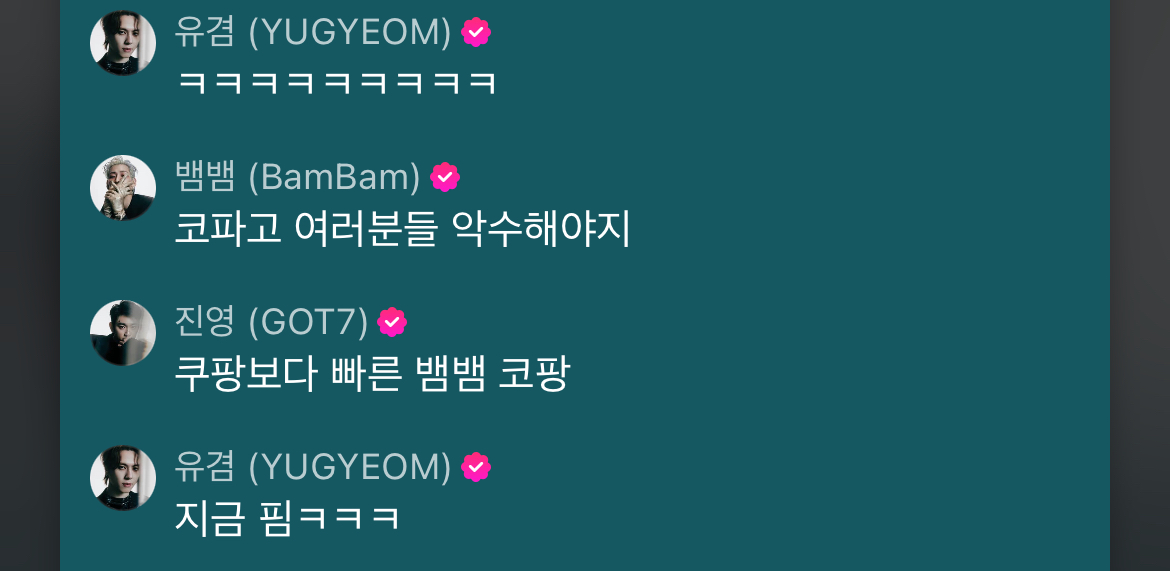Click the dark margin right of chat panel
The image size is (1170, 571).
[x=1140, y=285]
